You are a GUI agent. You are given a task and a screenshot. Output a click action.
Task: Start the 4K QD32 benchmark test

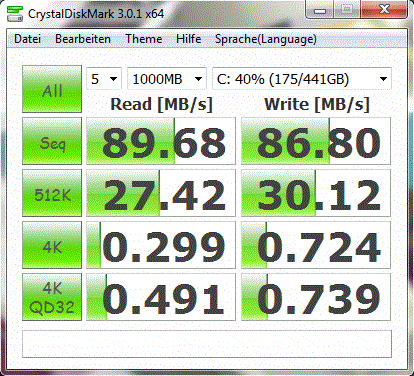coord(52,297)
